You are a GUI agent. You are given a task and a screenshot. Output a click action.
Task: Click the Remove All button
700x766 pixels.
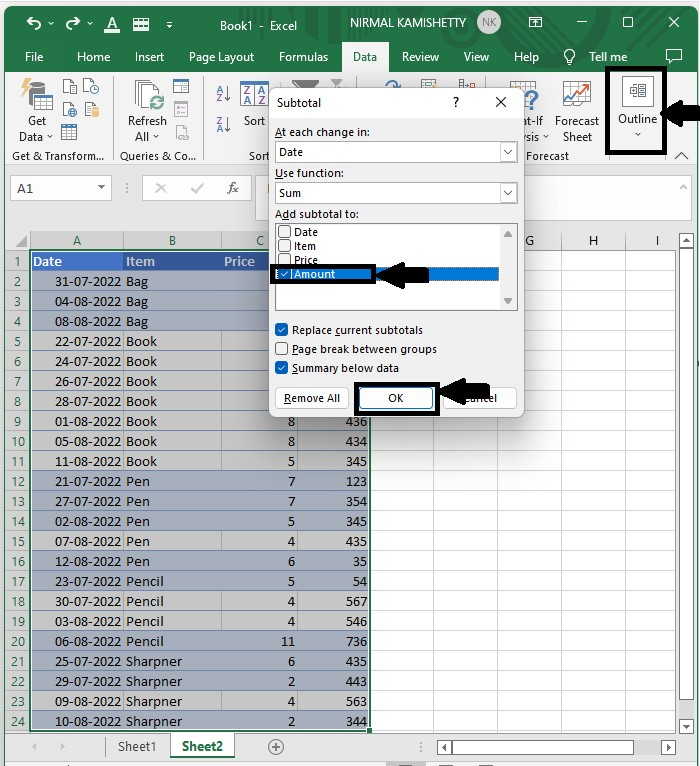click(312, 398)
